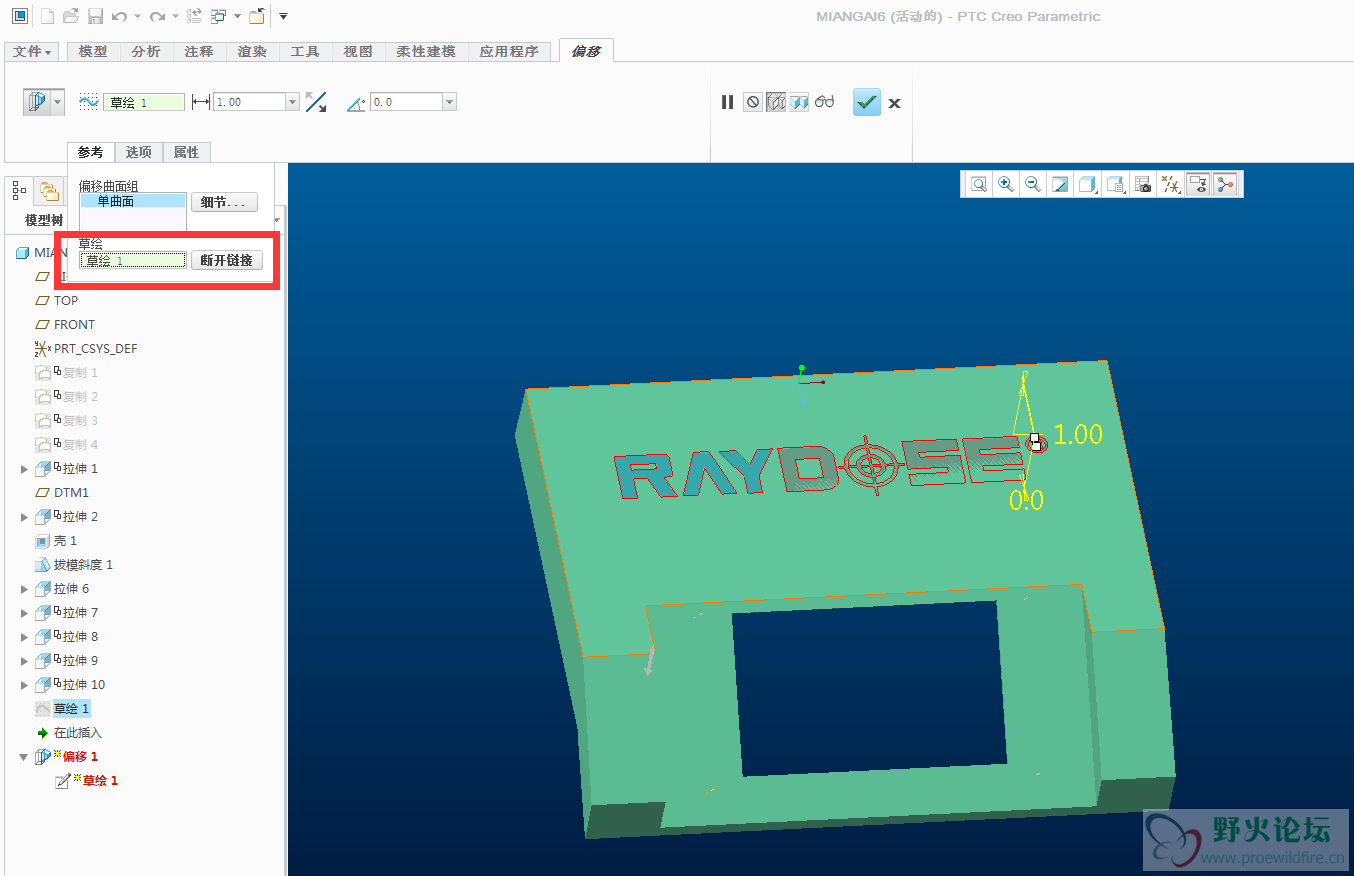Flip the offset direction with arrows icon
1354x876 pixels.
point(316,101)
